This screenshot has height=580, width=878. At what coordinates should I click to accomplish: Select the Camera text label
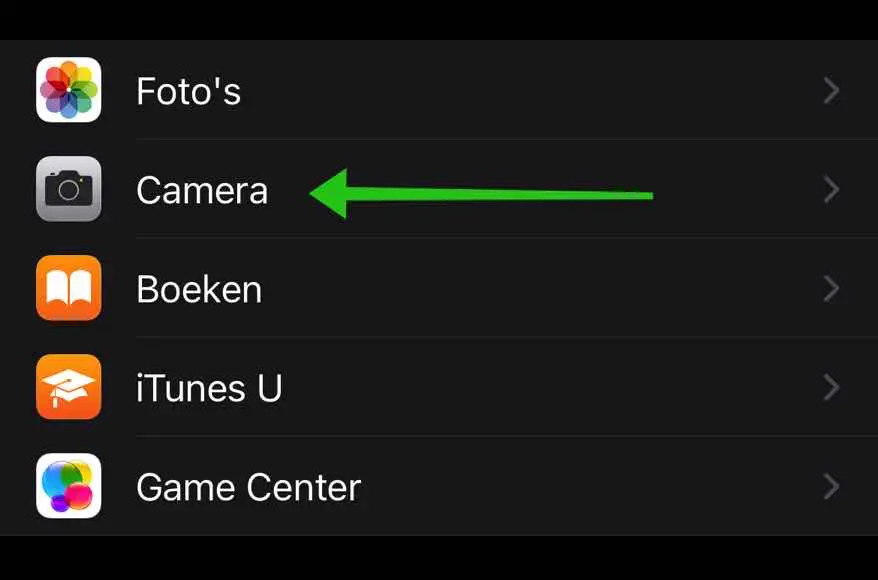pyautogui.click(x=202, y=190)
